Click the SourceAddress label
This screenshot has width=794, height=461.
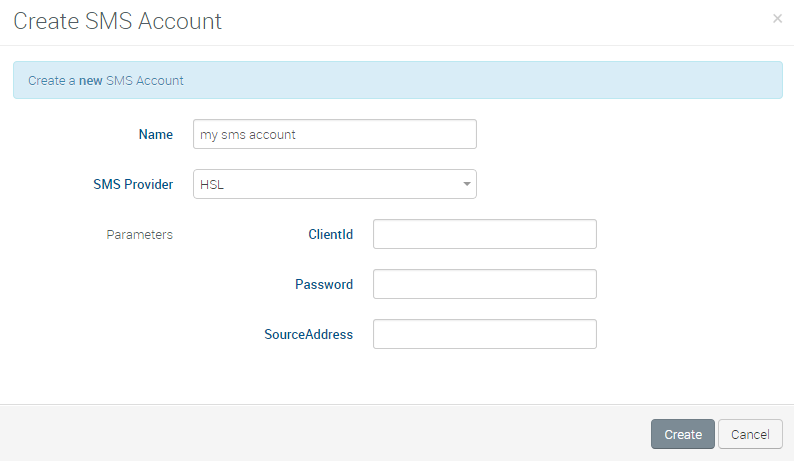[308, 334]
